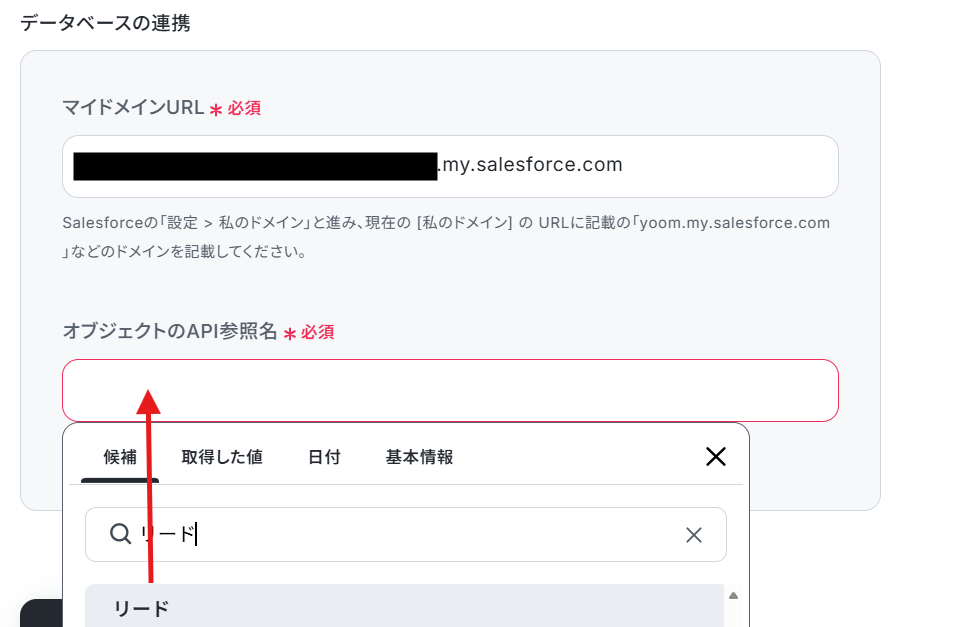Switch to the 取得した値 tab
Screen dimensions: 967x627
[x=222, y=457]
